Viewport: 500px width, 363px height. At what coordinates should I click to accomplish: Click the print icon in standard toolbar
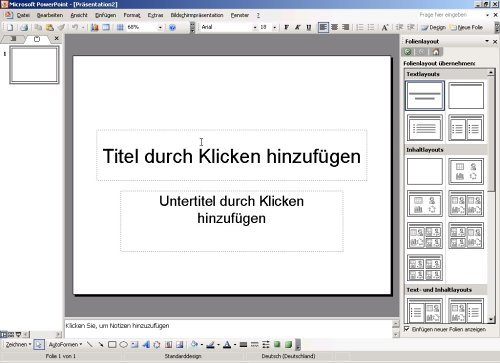coord(24,28)
